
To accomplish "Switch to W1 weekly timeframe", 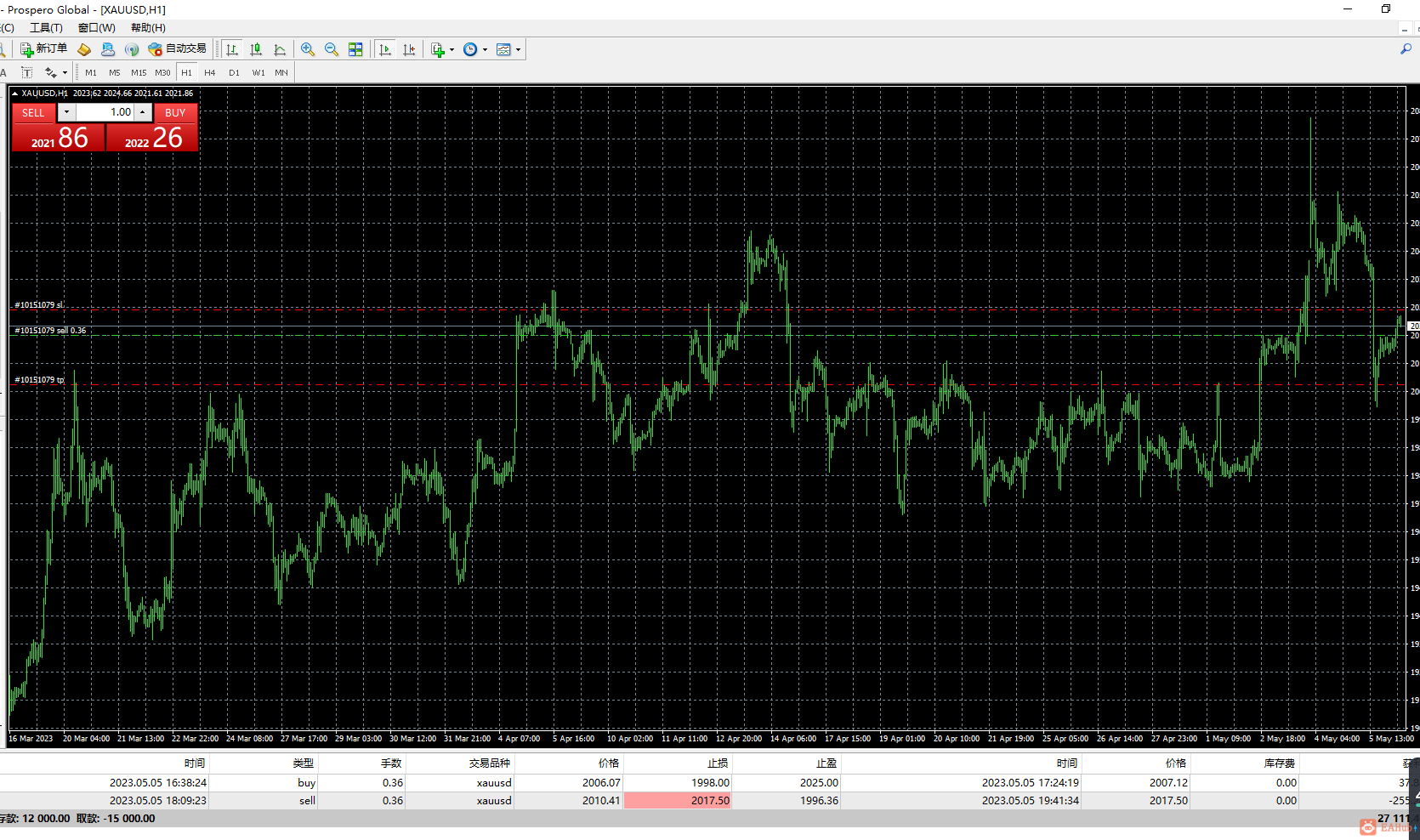I will tap(258, 72).
